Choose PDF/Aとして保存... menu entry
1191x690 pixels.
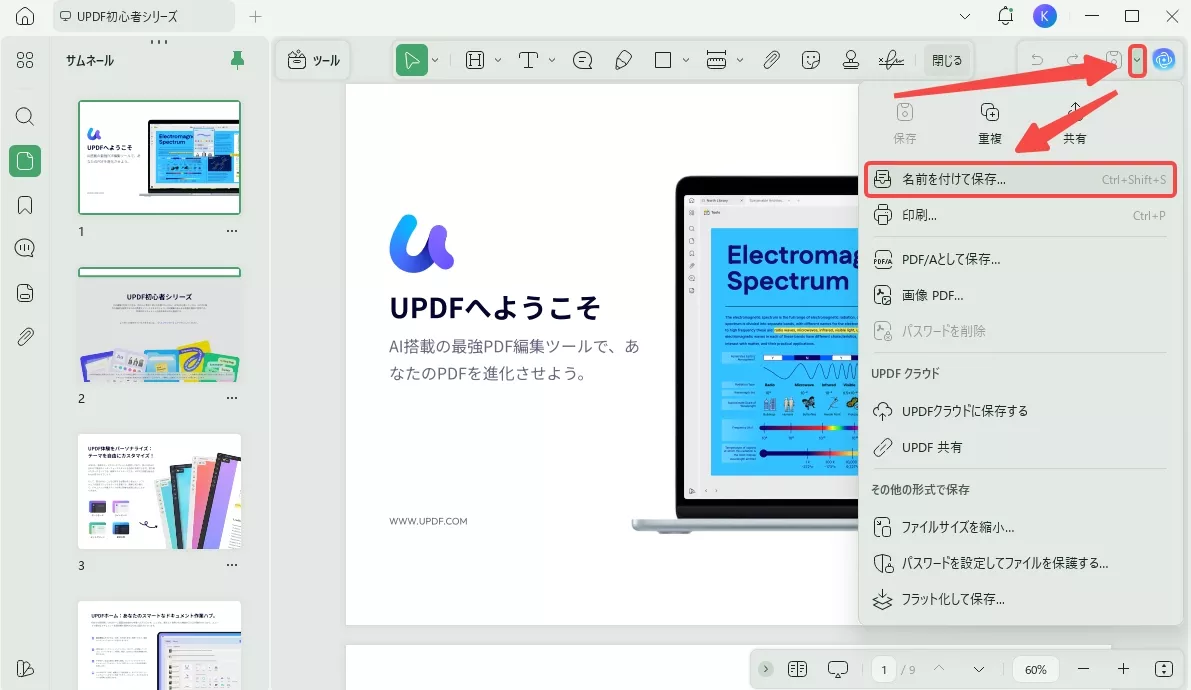[1019, 259]
